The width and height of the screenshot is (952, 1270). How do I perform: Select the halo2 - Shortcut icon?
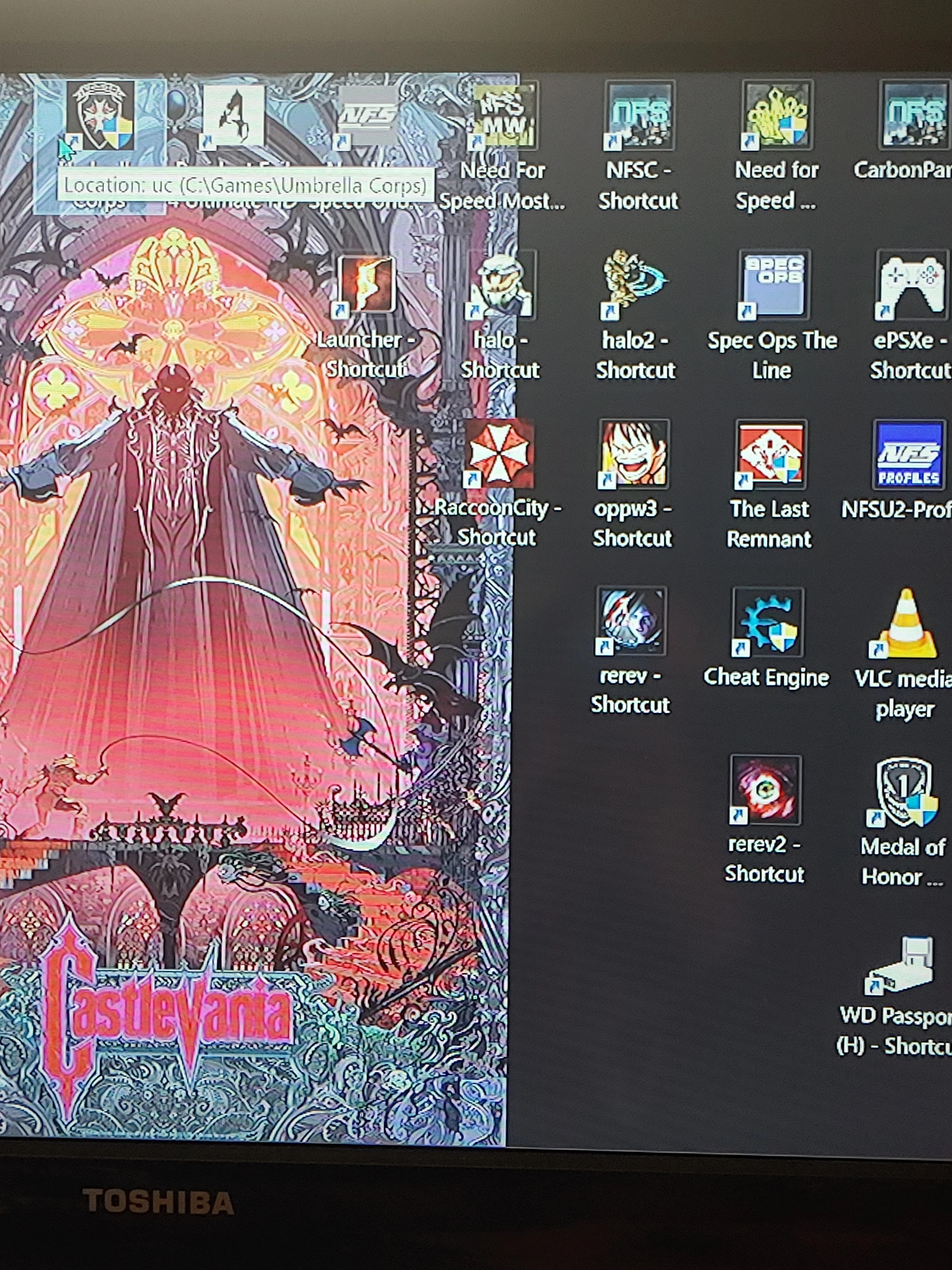(635, 284)
